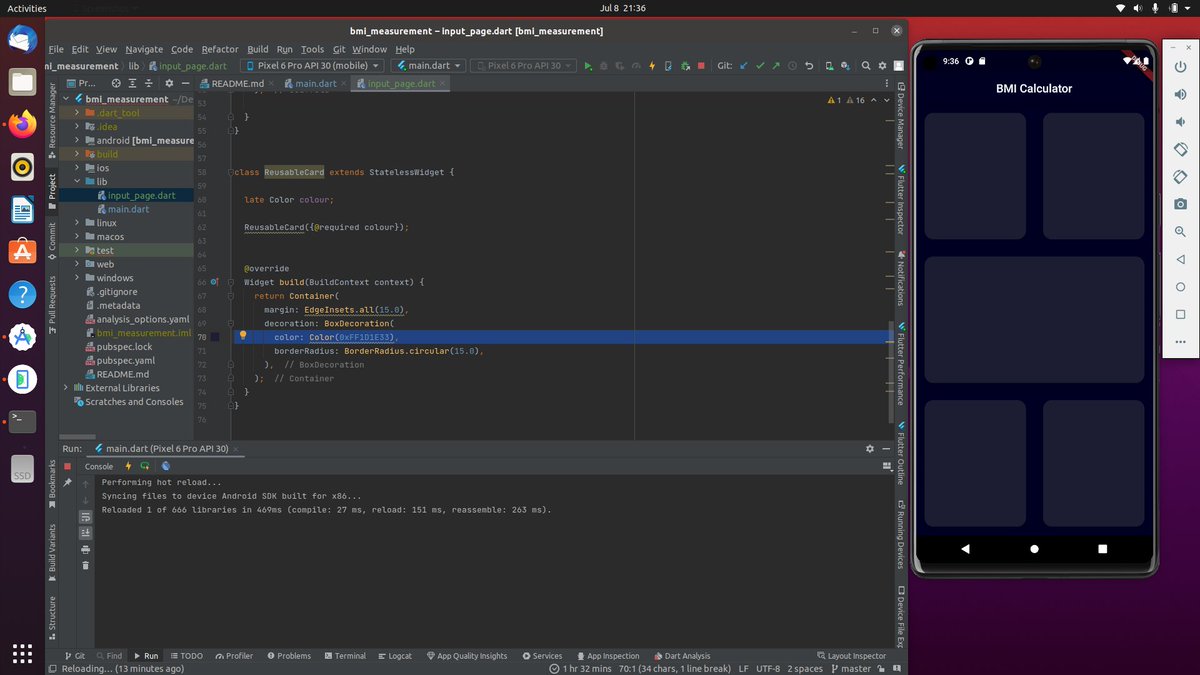This screenshot has height=675, width=1200.
Task: Open Search Everywhere with the magnifier icon
Action: pyautogui.click(x=866, y=66)
